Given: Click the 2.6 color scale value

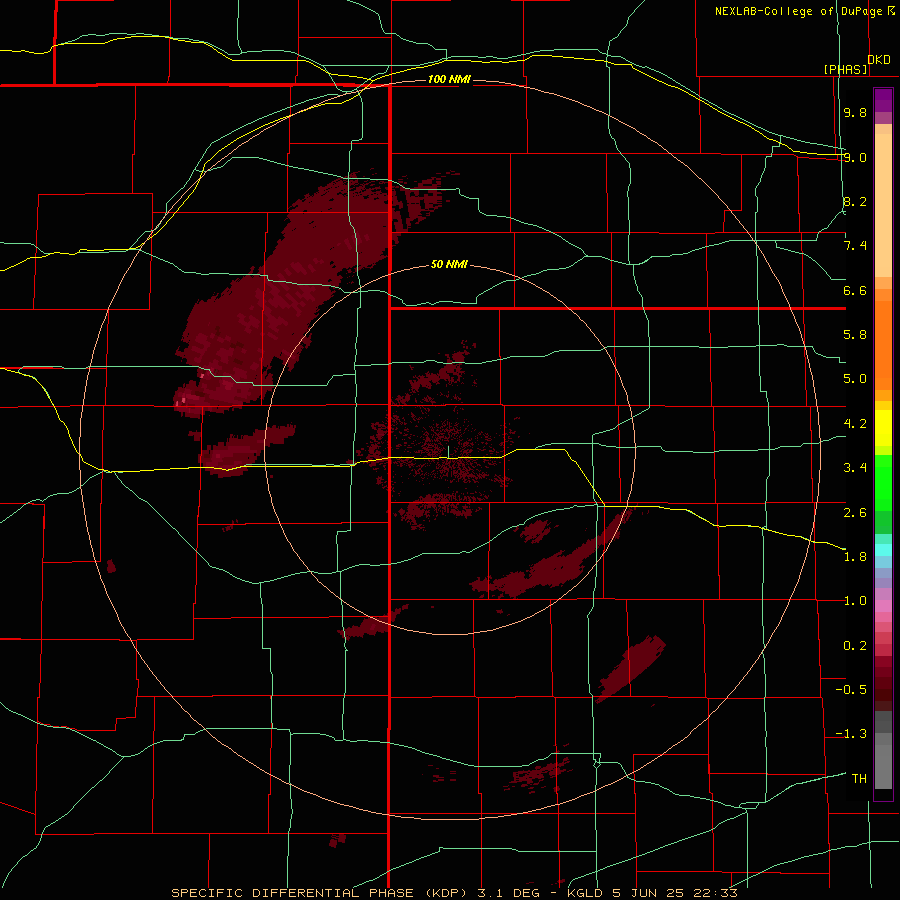Looking at the screenshot, I should tap(855, 513).
